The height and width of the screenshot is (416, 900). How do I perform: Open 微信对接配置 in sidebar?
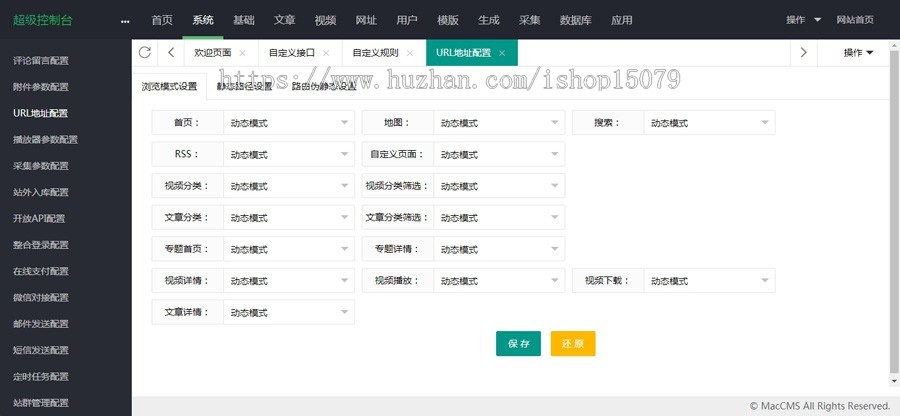pos(41,298)
